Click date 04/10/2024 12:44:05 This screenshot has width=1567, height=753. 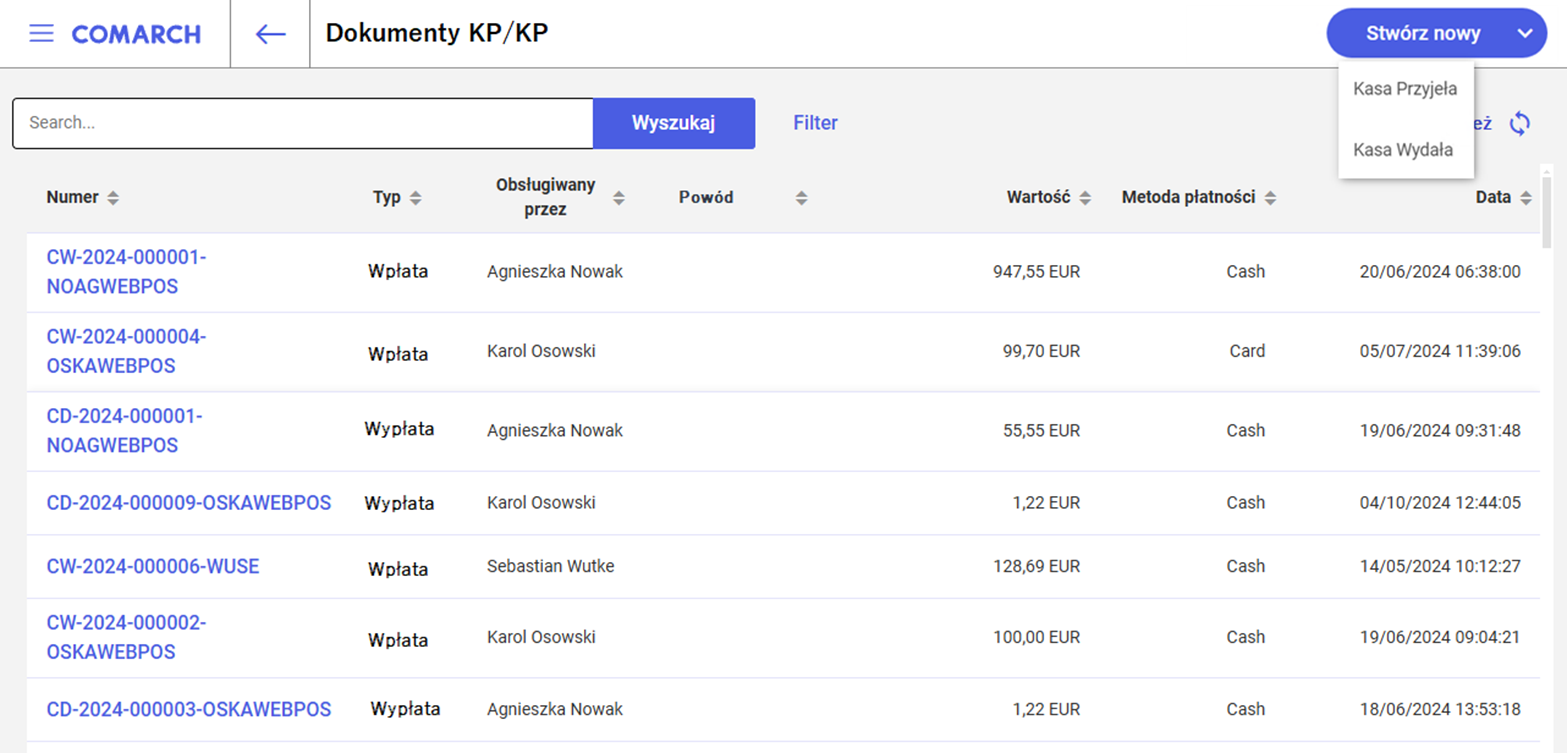point(1440,503)
